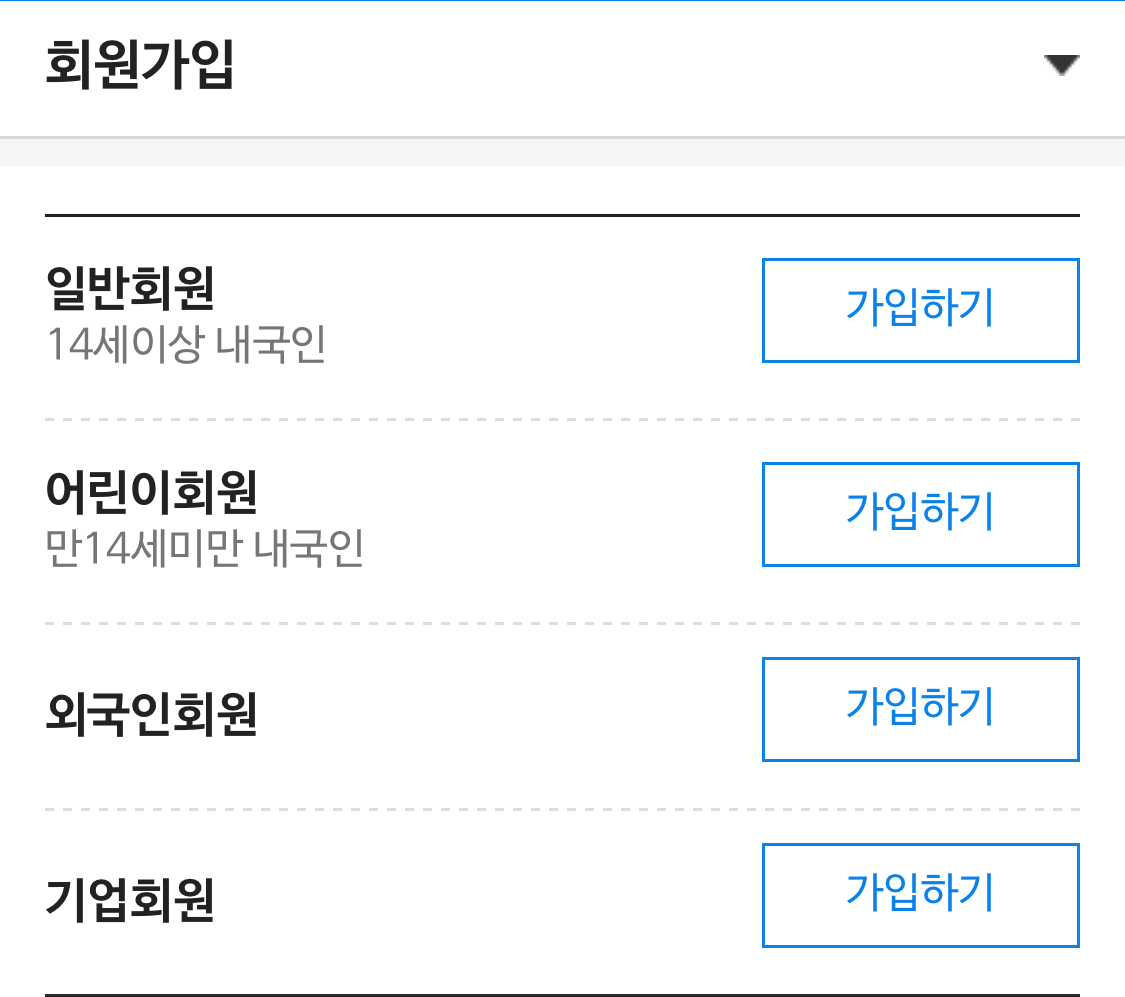Click the 일반회원 member type label
This screenshot has width=1125, height=997.
tap(133, 290)
